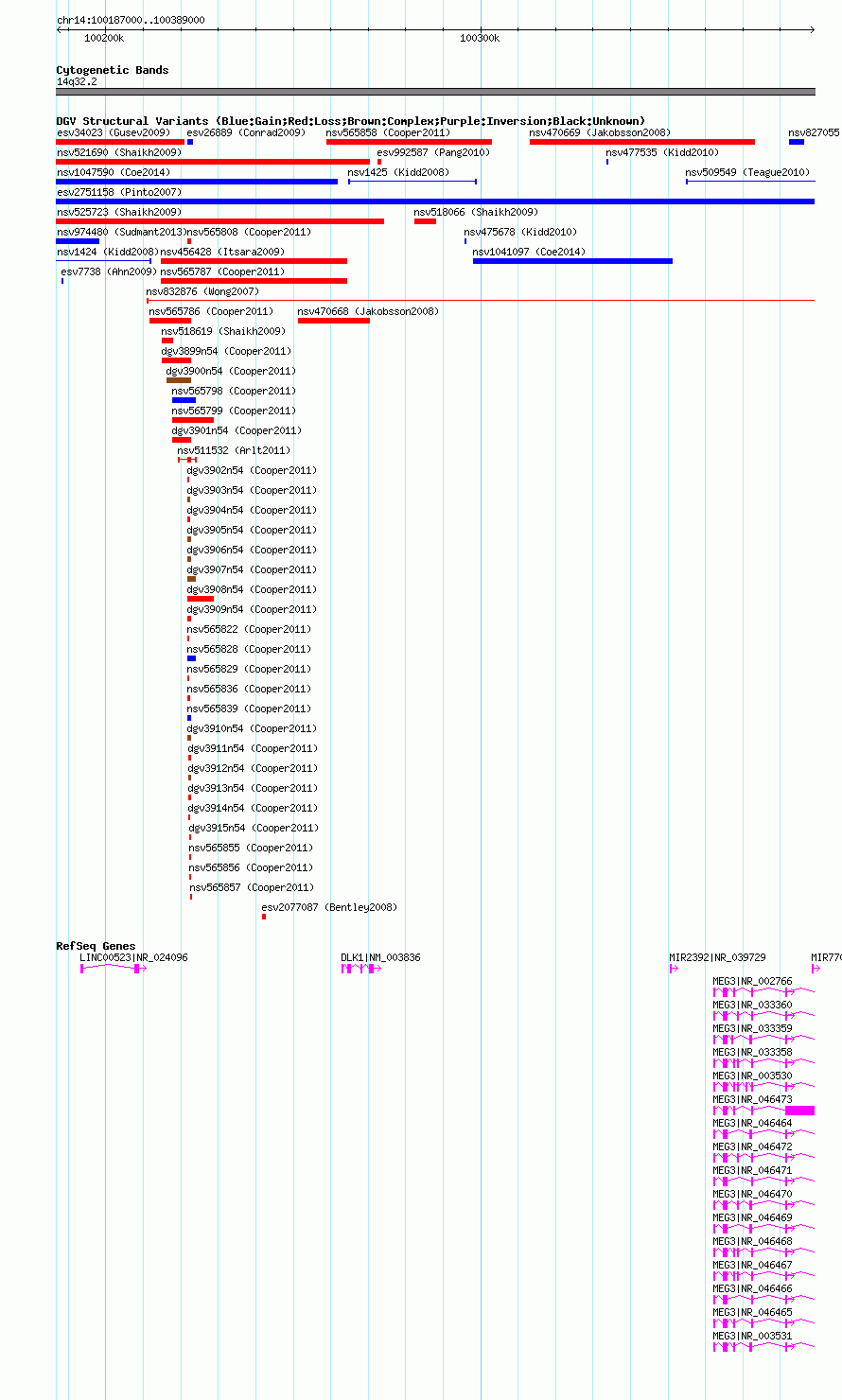842x1400 pixels.
Task: Open gene DLK1|NM_003836 label
Action: [x=380, y=957]
